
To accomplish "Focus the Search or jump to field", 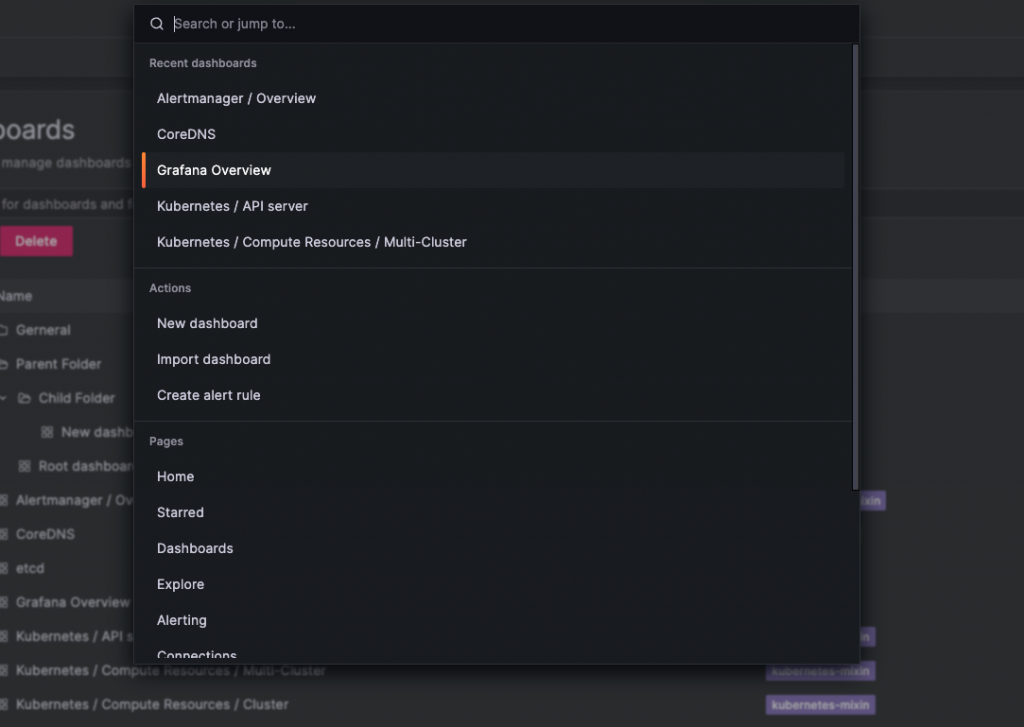I will click(x=500, y=24).
